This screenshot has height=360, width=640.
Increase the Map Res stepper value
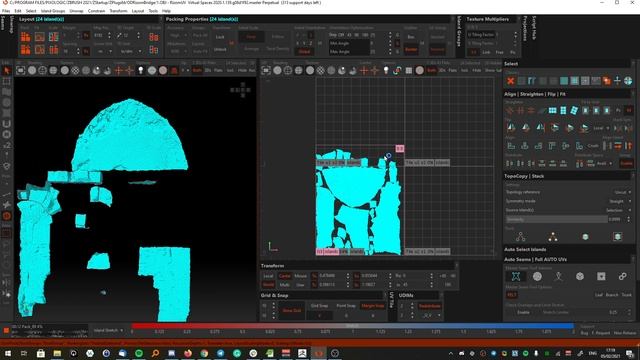109,34
